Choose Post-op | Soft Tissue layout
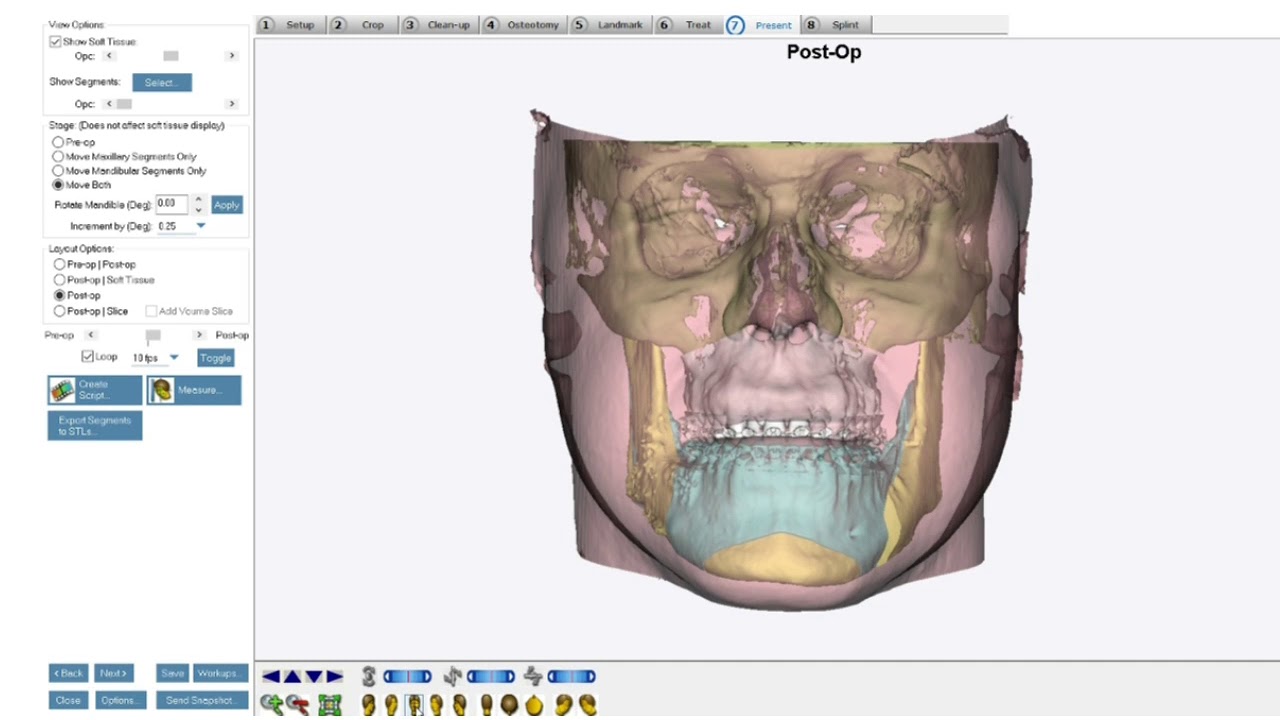 click(60, 280)
